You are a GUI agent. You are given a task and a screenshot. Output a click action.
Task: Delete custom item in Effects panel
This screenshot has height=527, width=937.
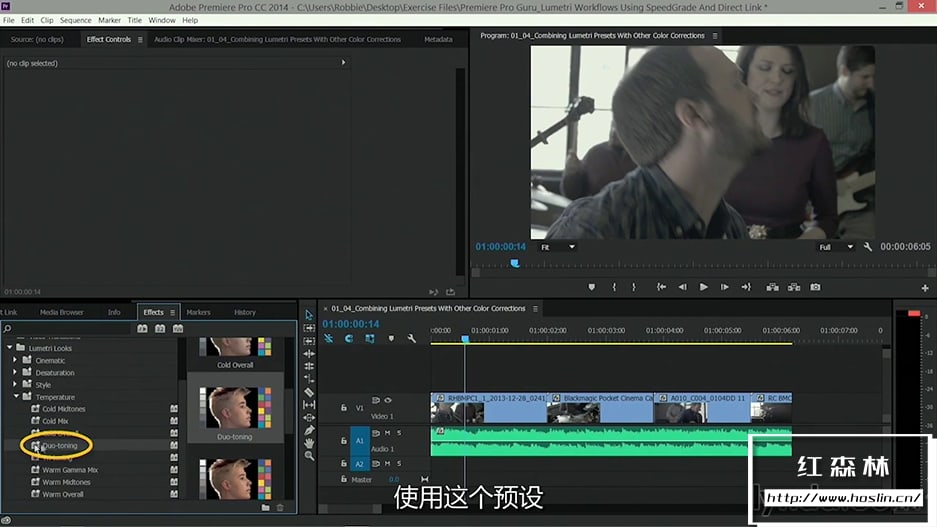(x=280, y=507)
